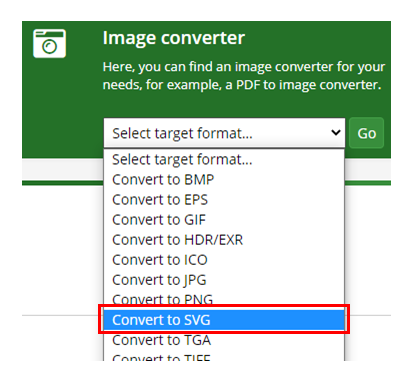Click the image converter camera icon
The height and width of the screenshot is (373, 412).
[49, 43]
